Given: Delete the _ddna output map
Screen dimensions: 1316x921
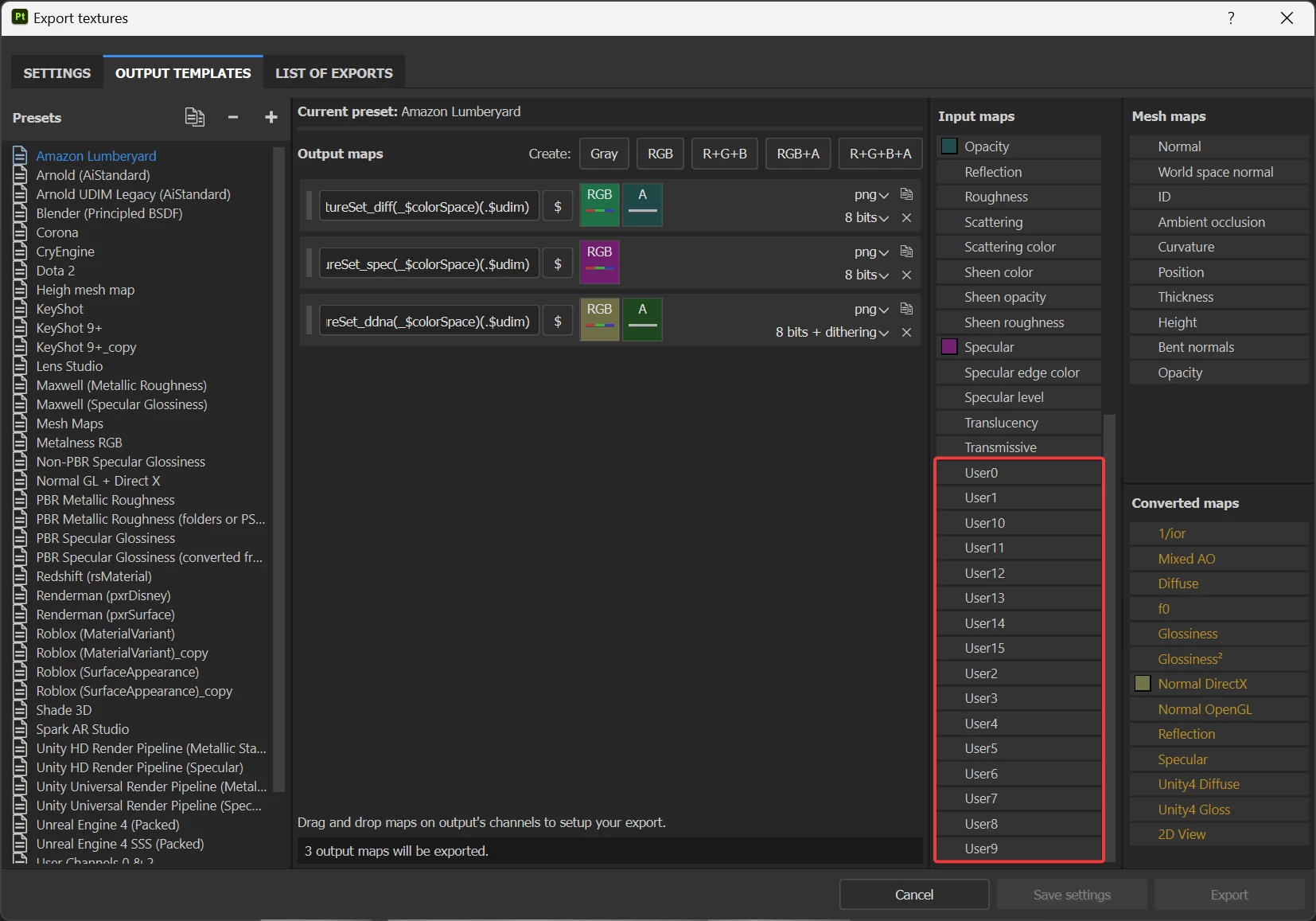Looking at the screenshot, I should coord(906,332).
